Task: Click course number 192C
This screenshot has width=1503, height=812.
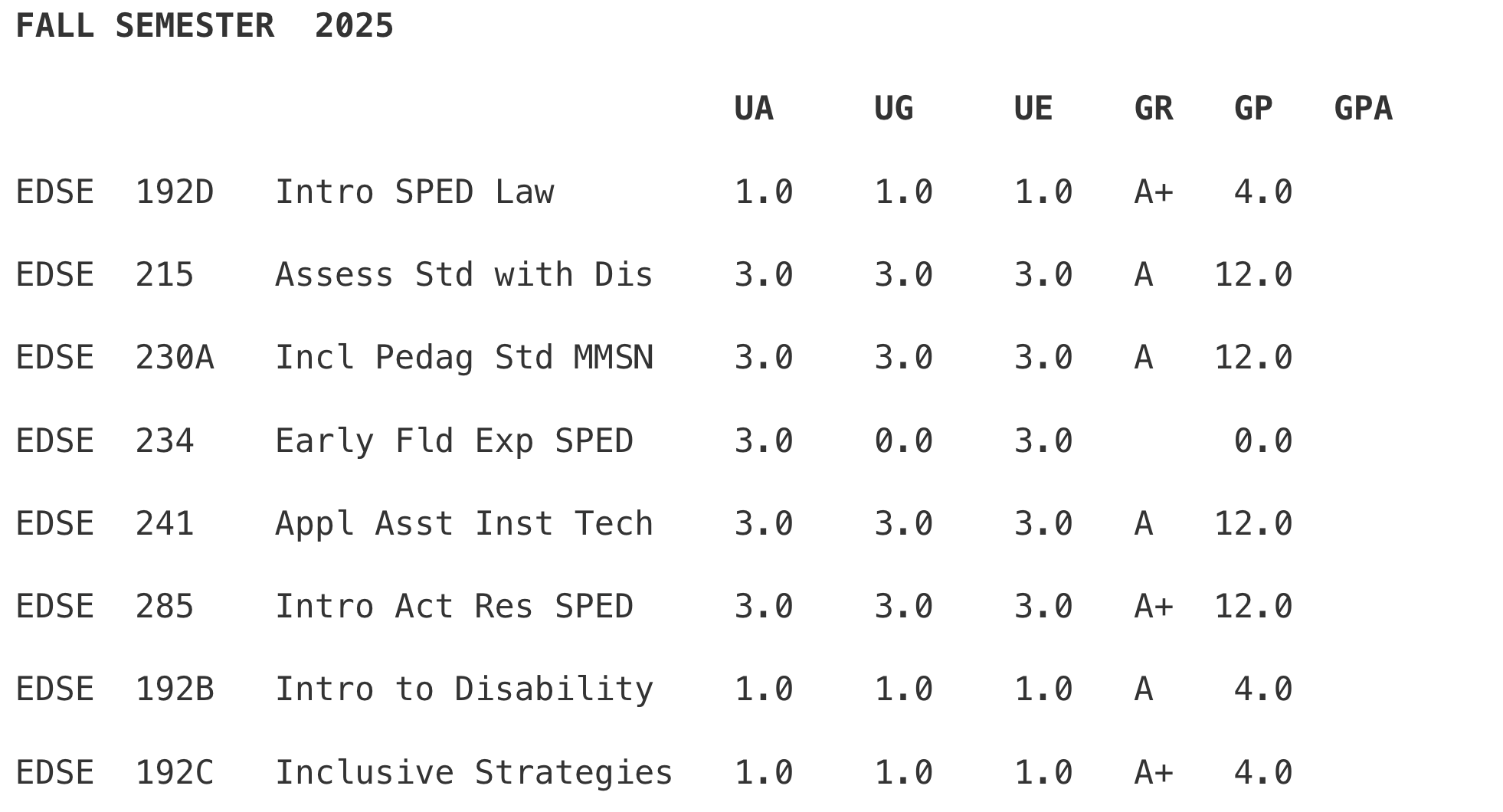Action: coord(175,772)
